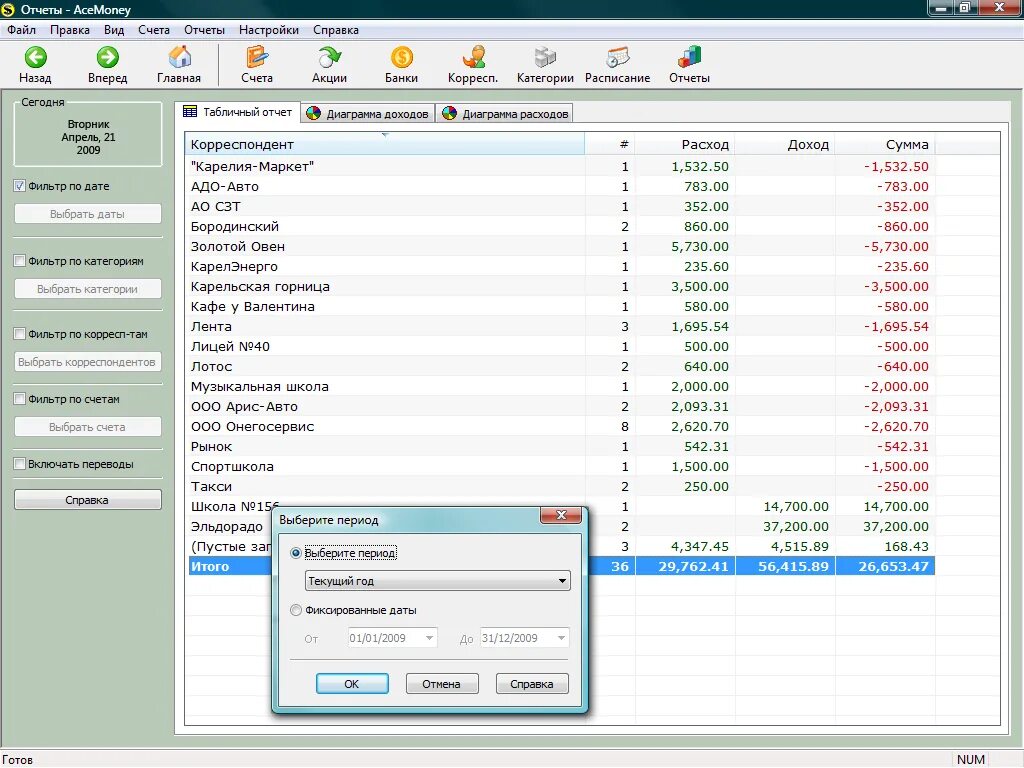Confirm the period dialog with OK
Viewport: 1024px width, 768px height.
pyautogui.click(x=352, y=684)
